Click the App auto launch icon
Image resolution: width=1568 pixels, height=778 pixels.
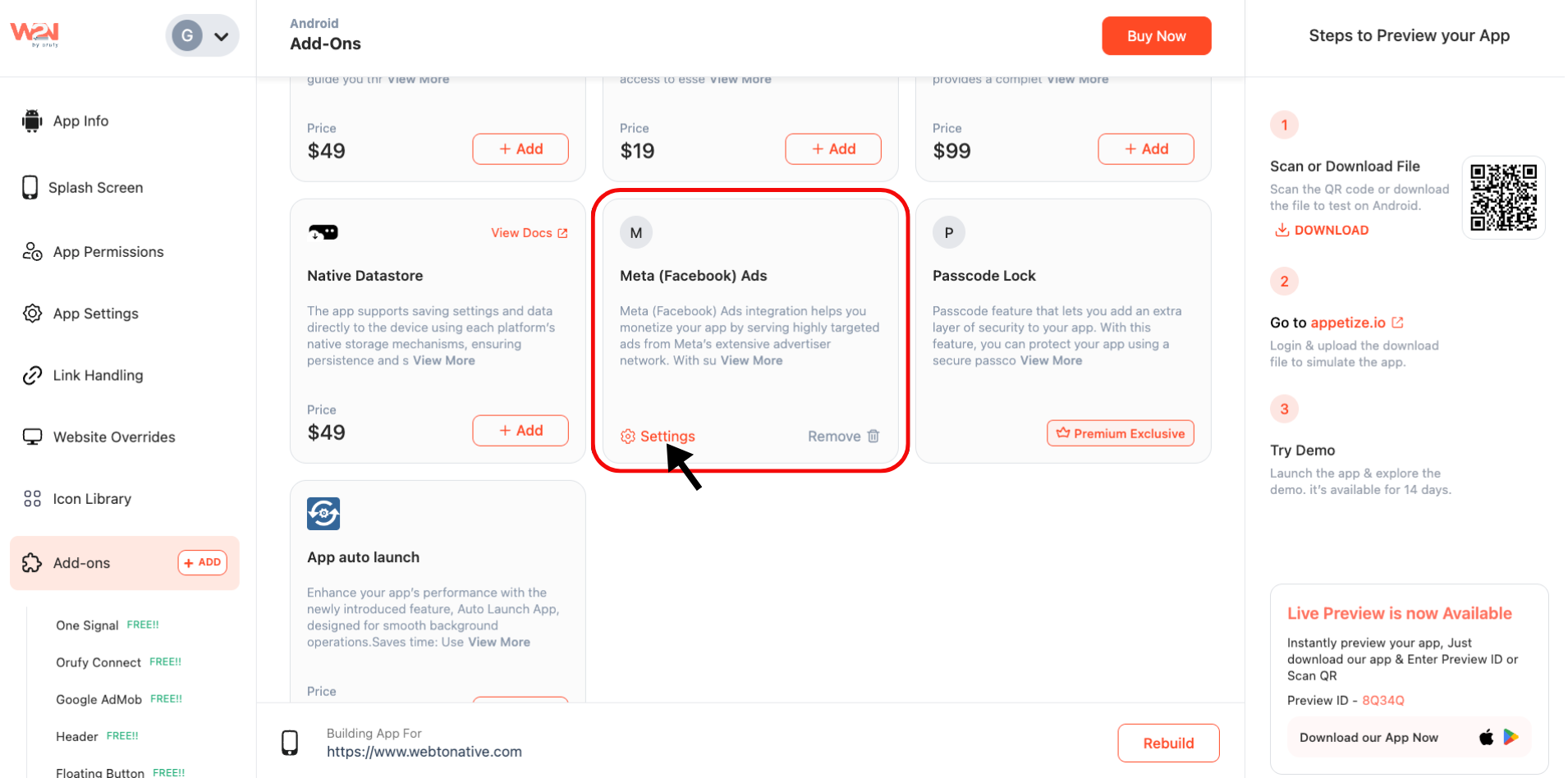(323, 514)
